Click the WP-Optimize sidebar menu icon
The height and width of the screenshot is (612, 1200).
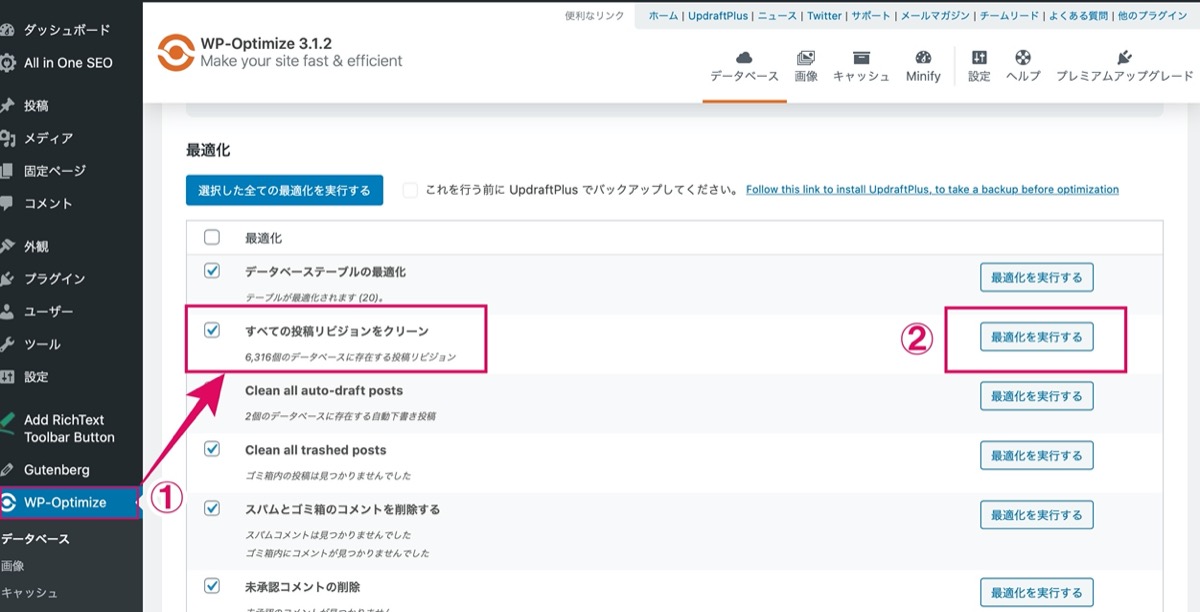(x=8, y=502)
